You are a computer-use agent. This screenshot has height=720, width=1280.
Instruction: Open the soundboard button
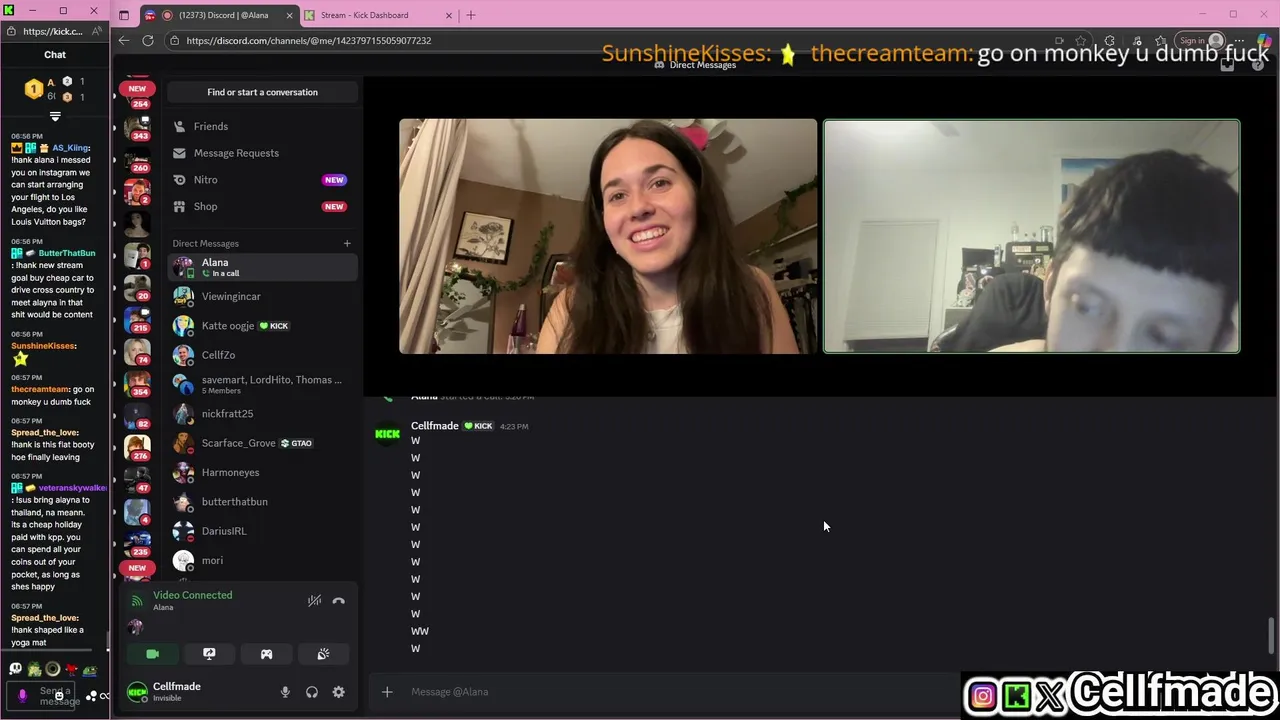pyautogui.click(x=323, y=654)
